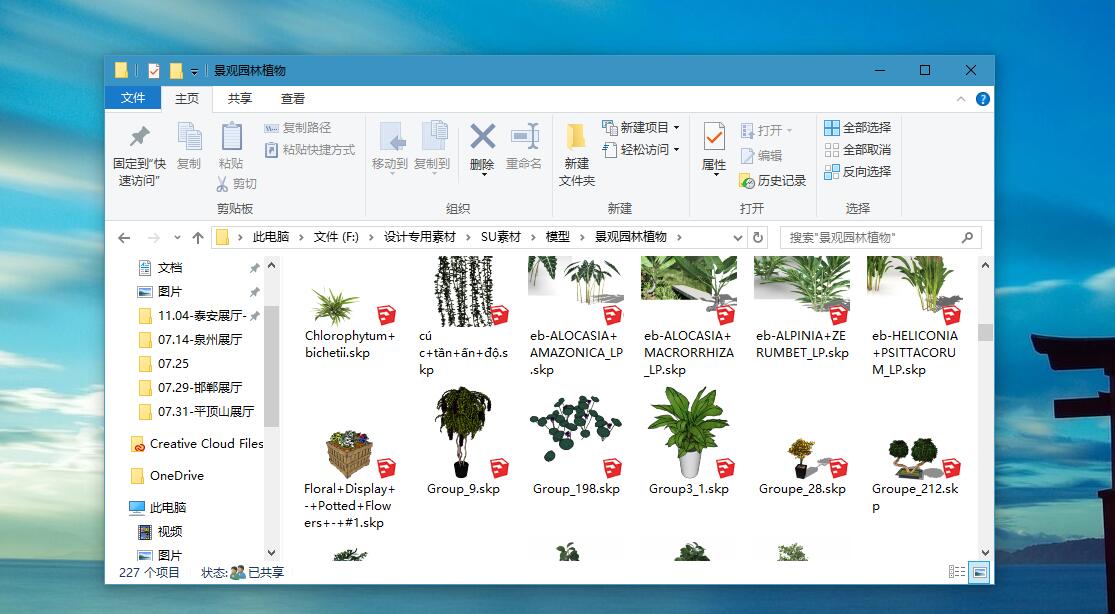Screen dimensions: 1115x614
Task: Navigate to 文件 (F:) in the address bar
Action: [x=336, y=238]
